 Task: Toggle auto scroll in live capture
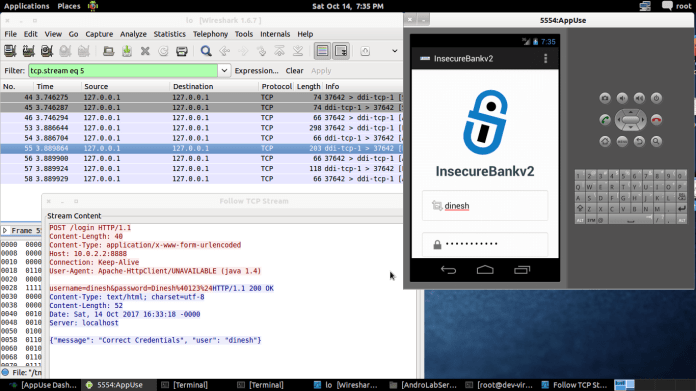[341, 51]
